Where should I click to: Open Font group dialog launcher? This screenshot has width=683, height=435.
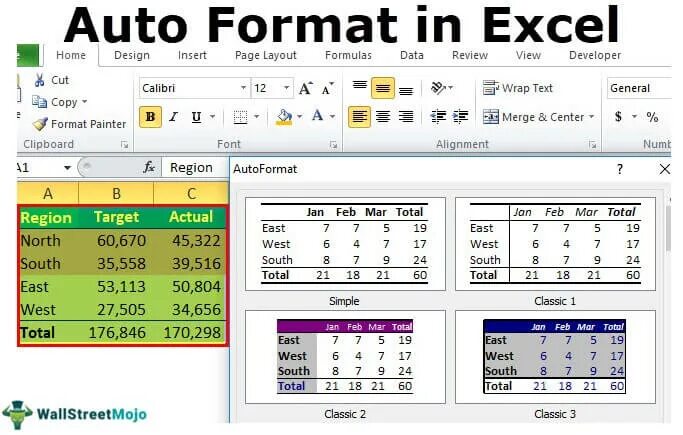click(333, 145)
